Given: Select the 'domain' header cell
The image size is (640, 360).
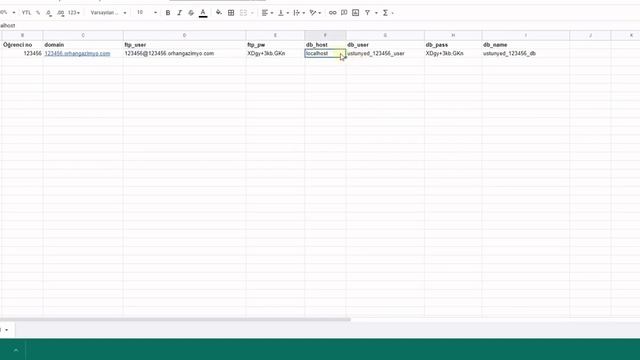Looking at the screenshot, I should point(83,44).
